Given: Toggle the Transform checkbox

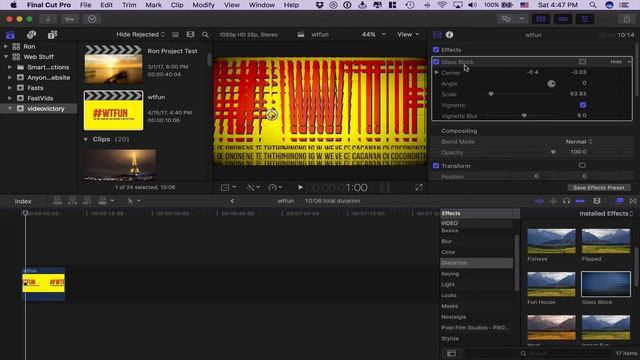Looking at the screenshot, I should point(436,166).
